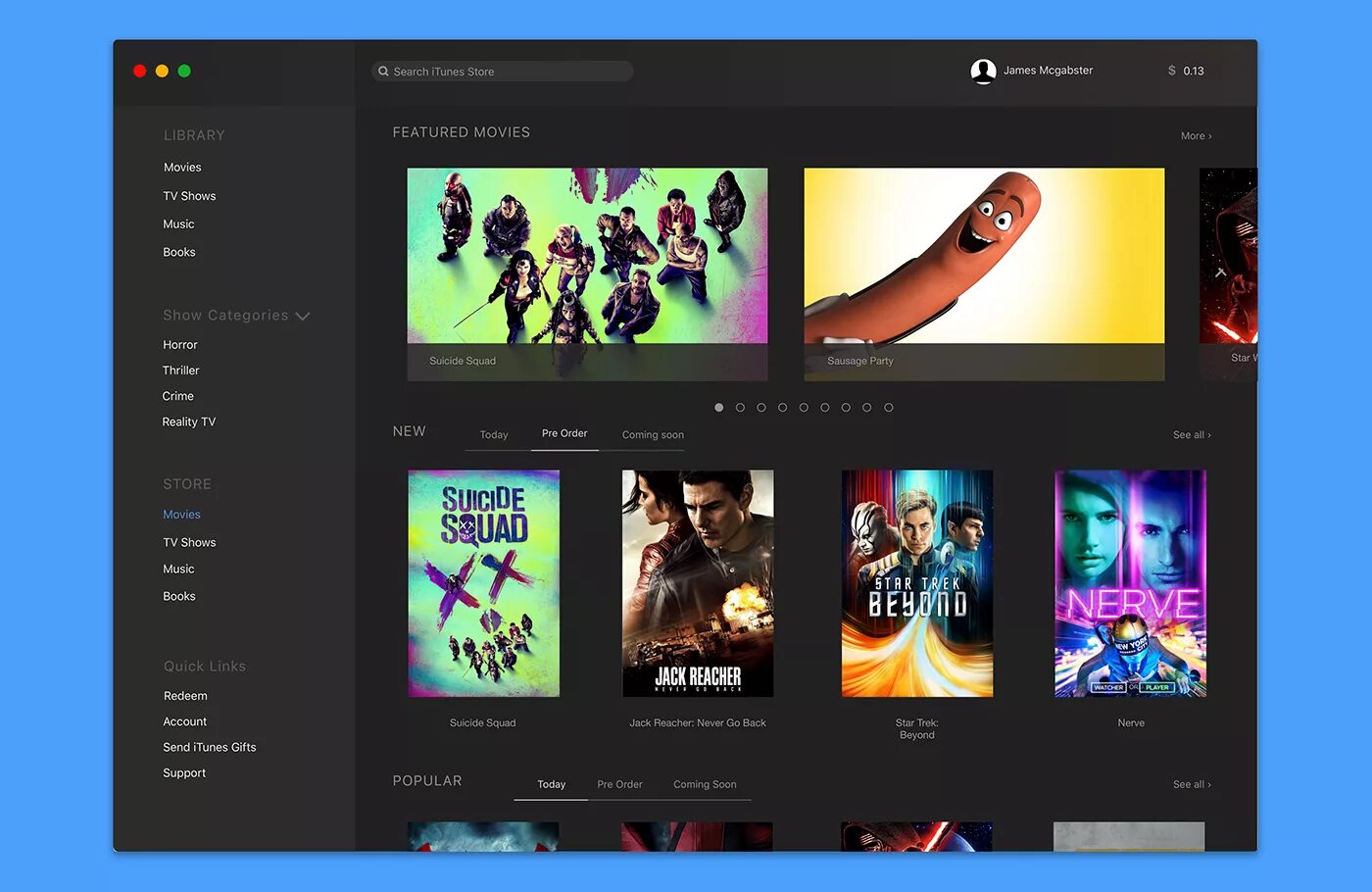Open Send iTunes Gifts link

click(210, 747)
